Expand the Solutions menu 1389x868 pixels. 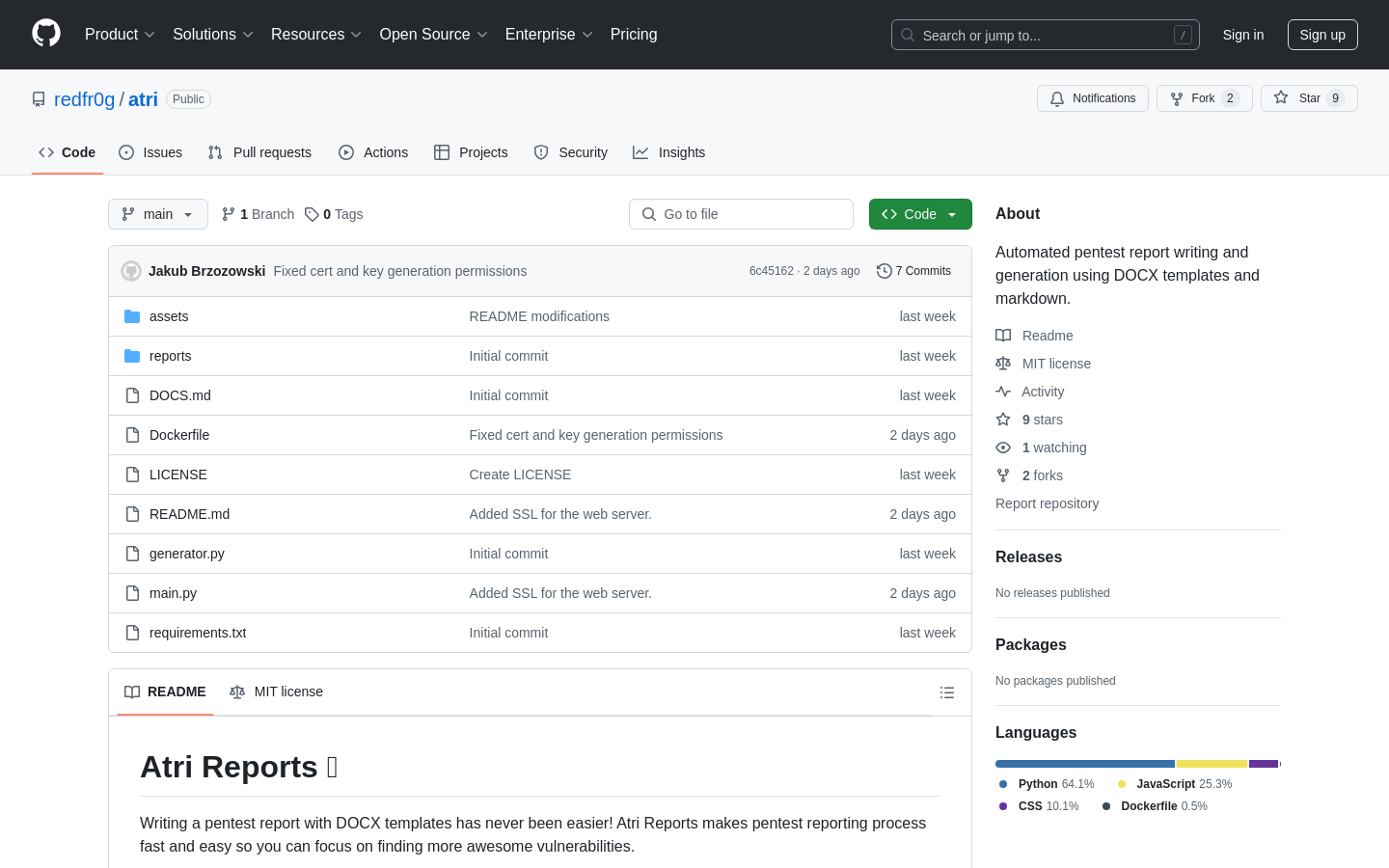213,35
